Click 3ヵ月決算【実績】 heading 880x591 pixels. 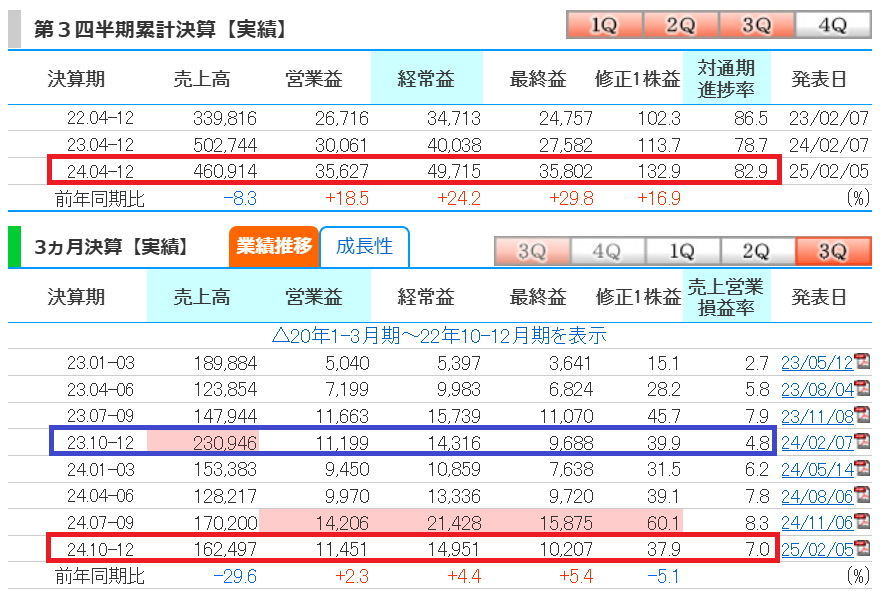tap(111, 246)
